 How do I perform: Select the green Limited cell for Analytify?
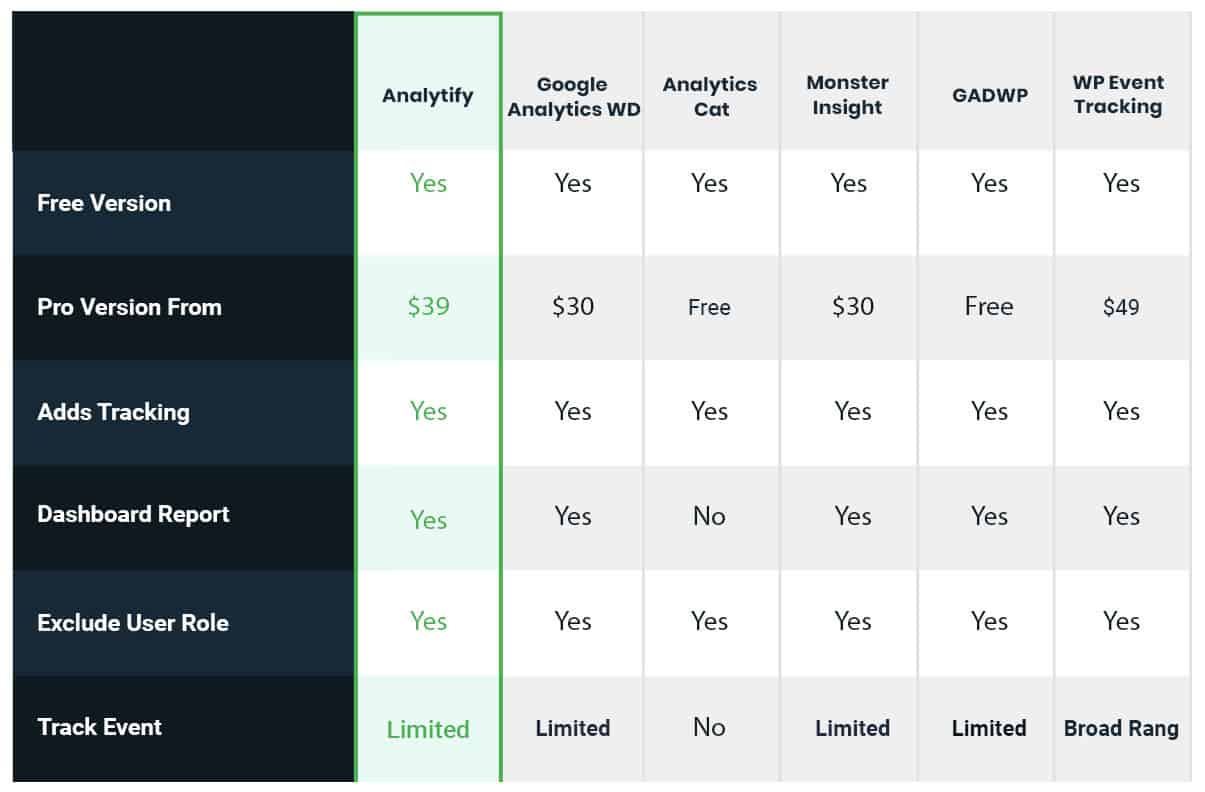[x=428, y=730]
